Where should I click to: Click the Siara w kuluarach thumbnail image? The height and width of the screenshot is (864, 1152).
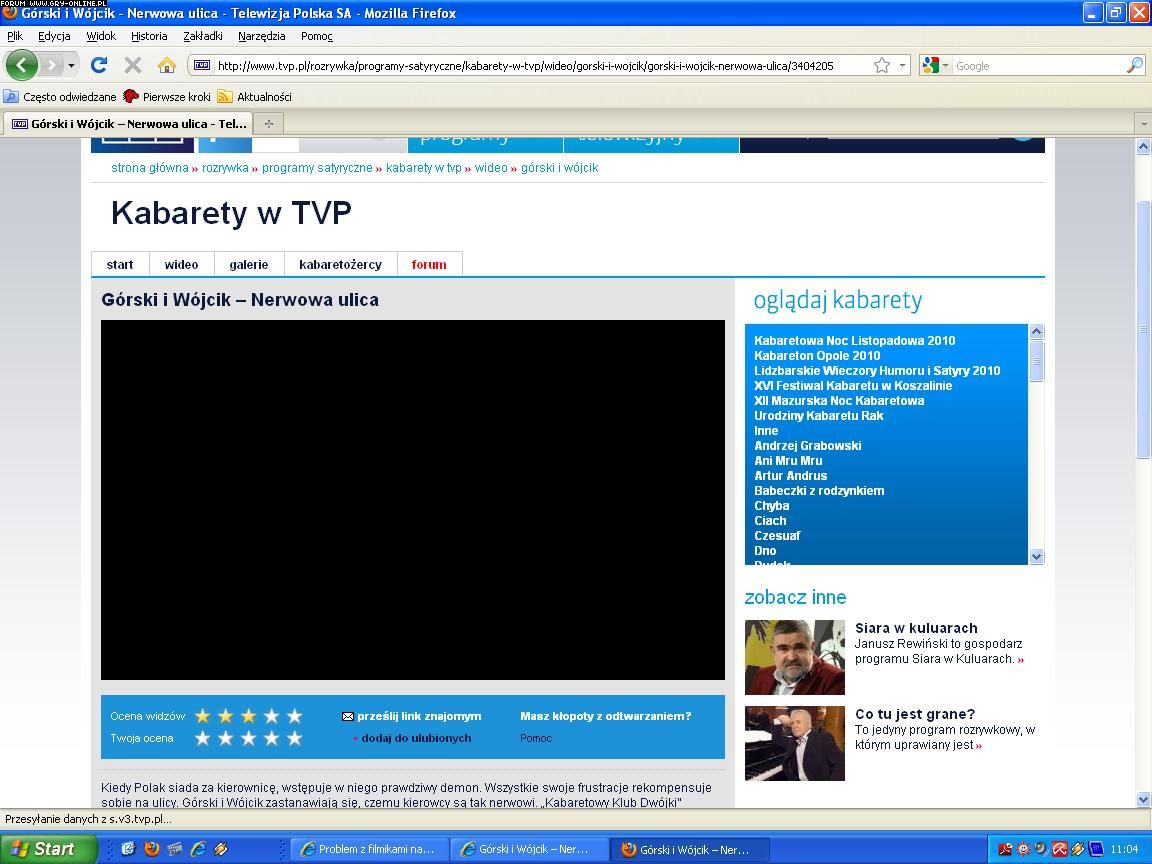(x=795, y=658)
